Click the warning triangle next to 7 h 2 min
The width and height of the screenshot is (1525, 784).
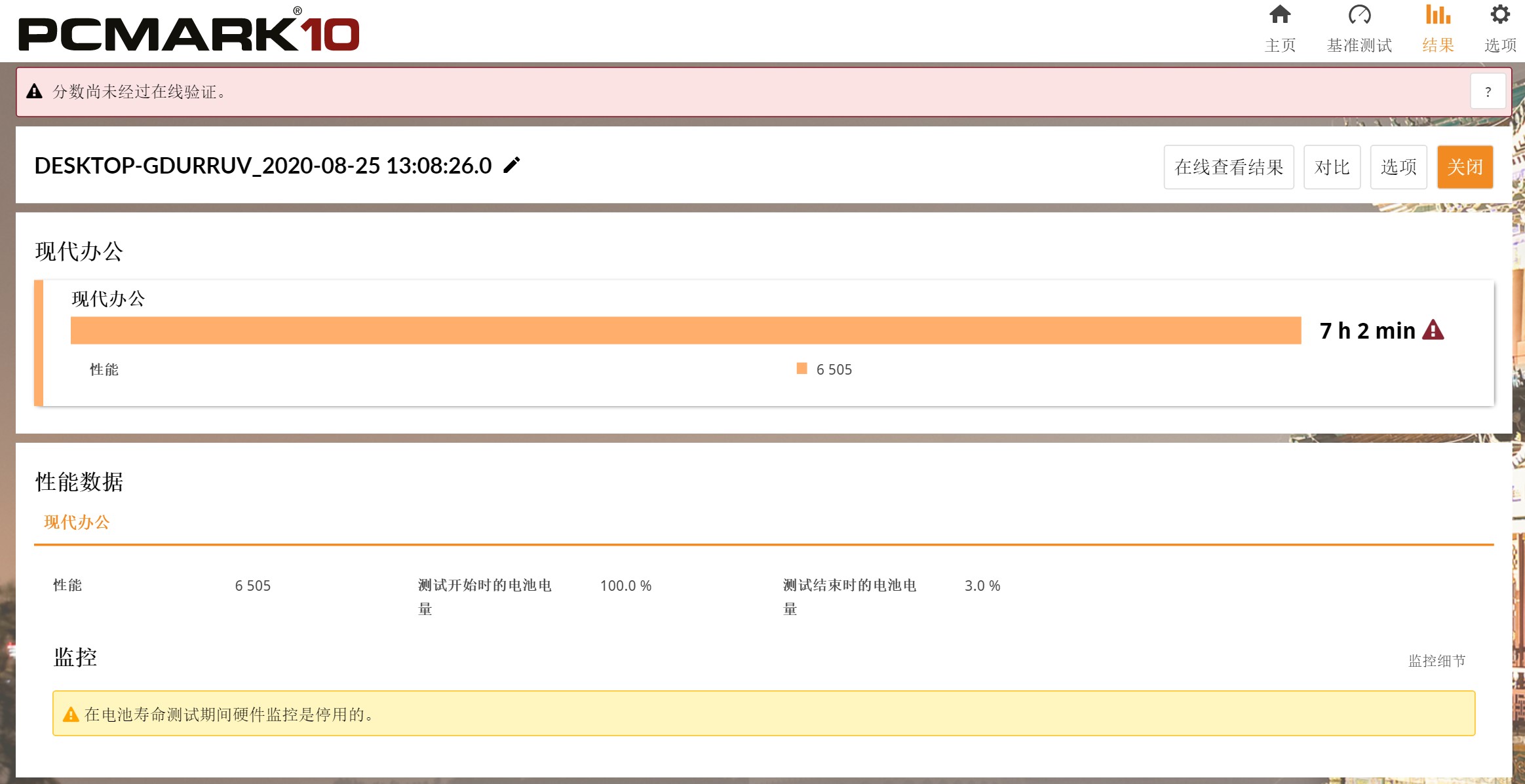(1432, 331)
